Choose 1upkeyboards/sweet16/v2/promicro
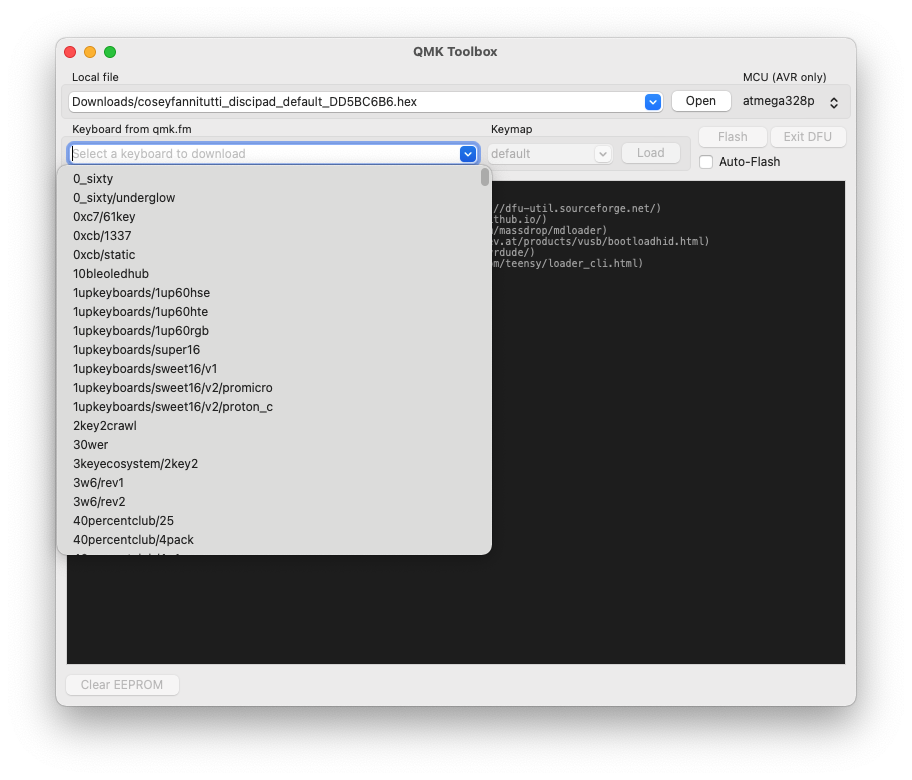The width and height of the screenshot is (912, 780). click(x=274, y=388)
